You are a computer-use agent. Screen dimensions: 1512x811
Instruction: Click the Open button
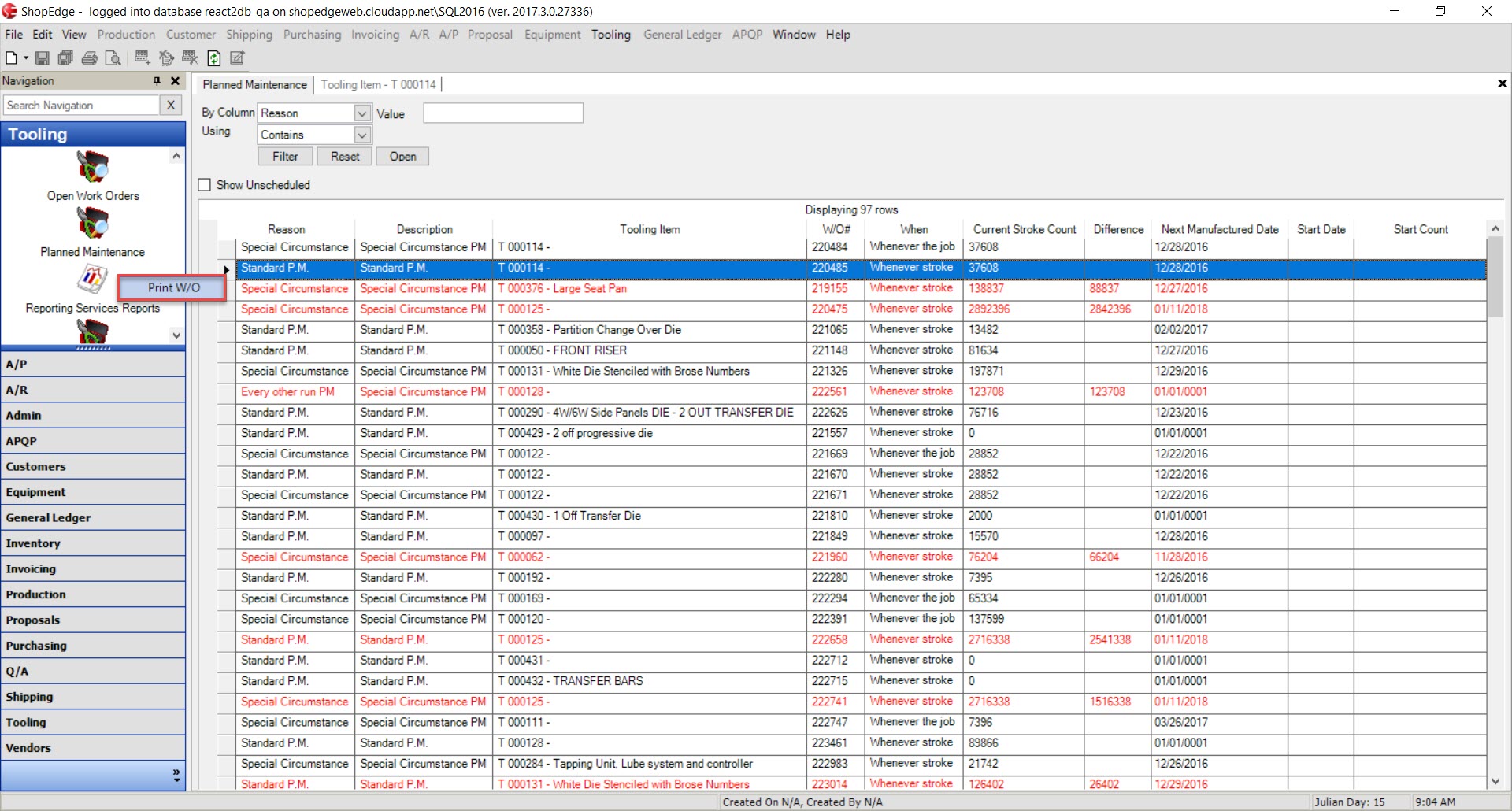(402, 157)
